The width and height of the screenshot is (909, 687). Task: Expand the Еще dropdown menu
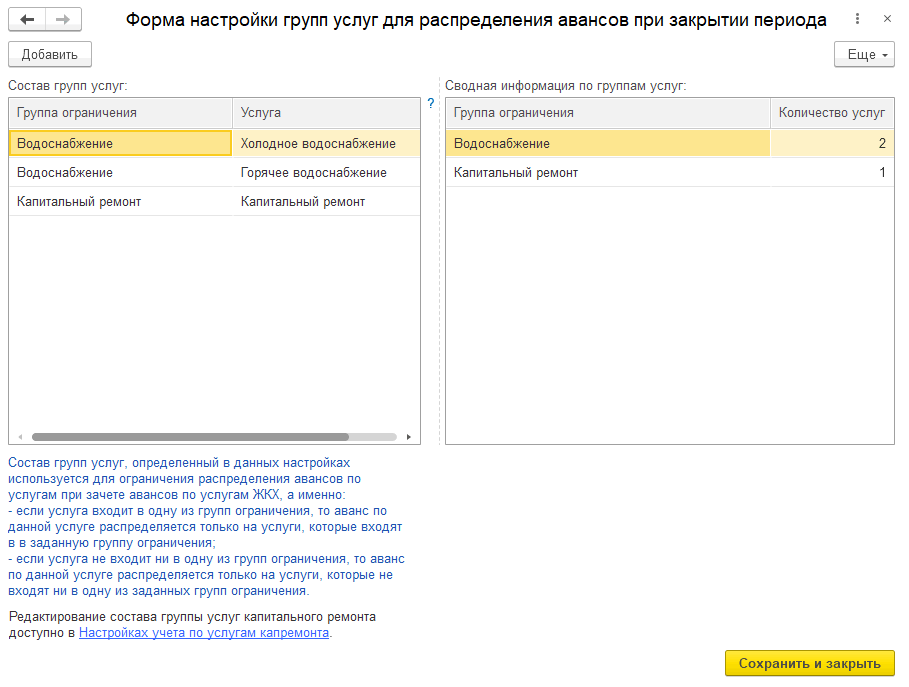[x=864, y=55]
